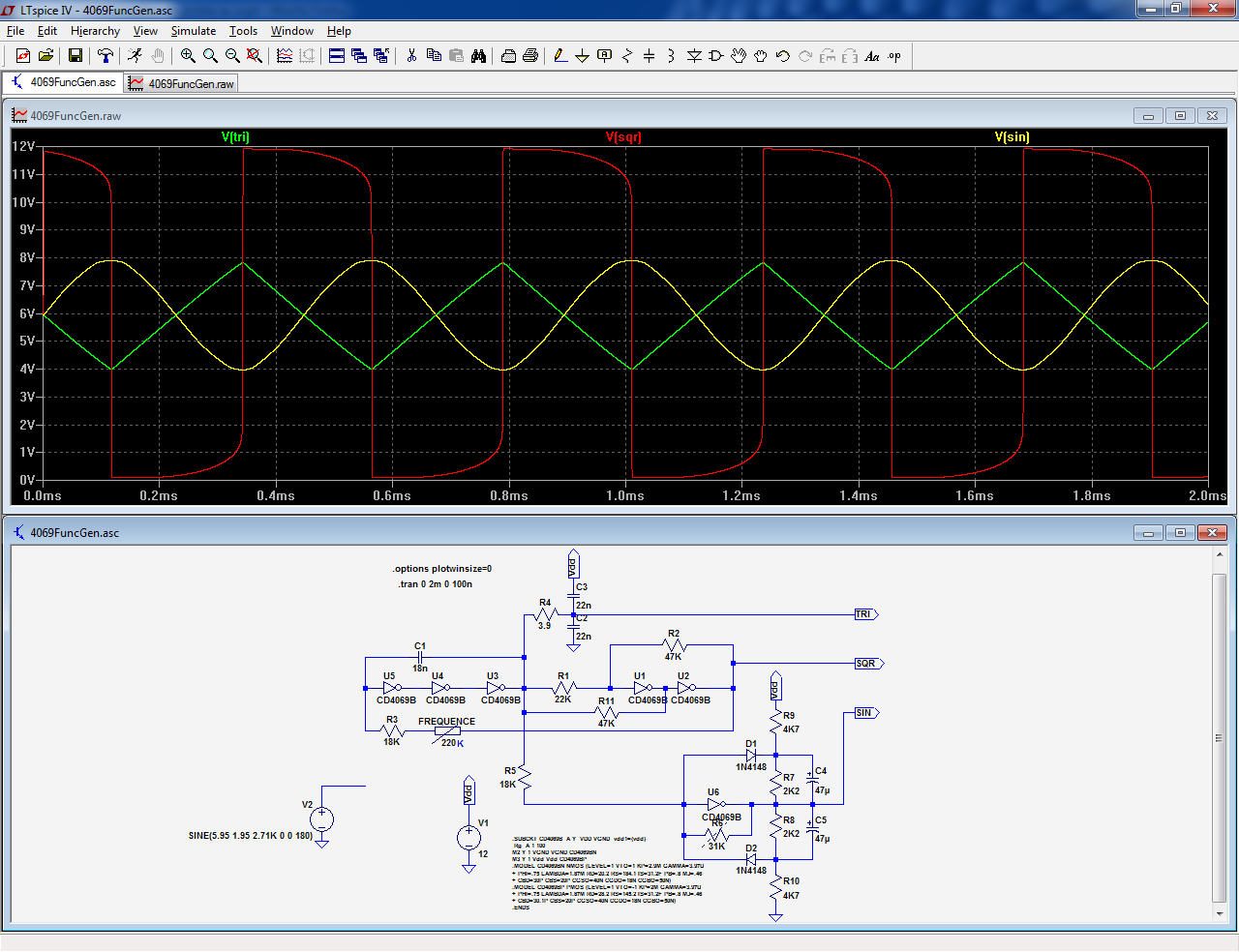
Task: Click the schematic window vertical scrollbar
Action: 1219,737
